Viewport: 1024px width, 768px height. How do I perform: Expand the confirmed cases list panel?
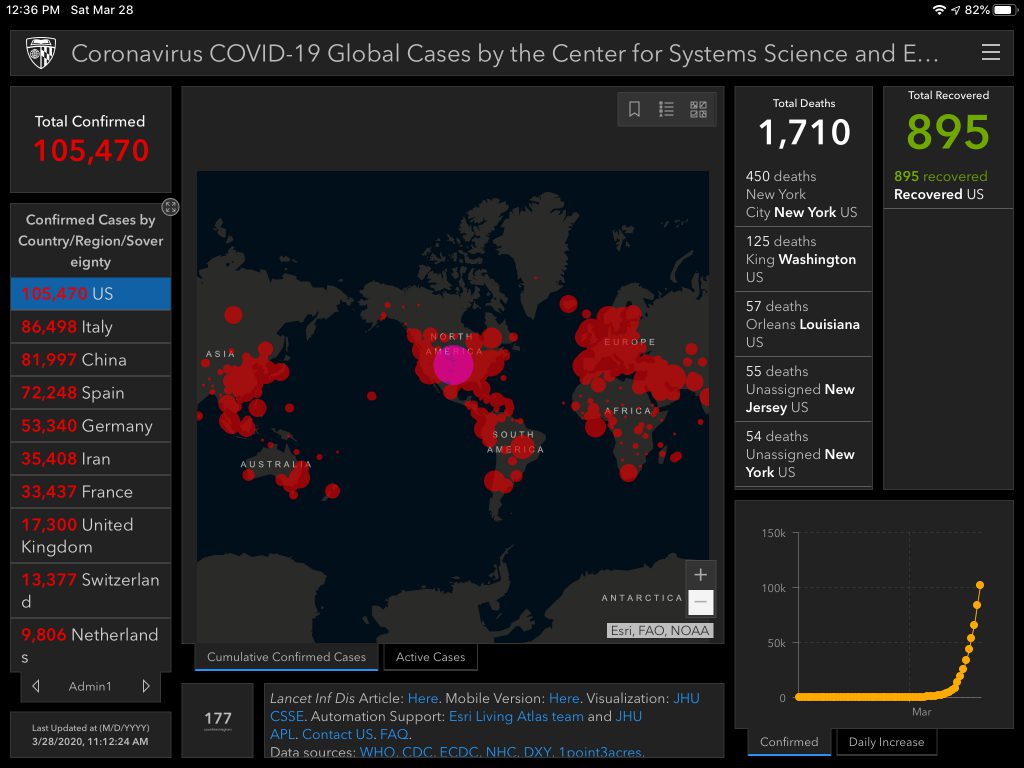coord(171,207)
